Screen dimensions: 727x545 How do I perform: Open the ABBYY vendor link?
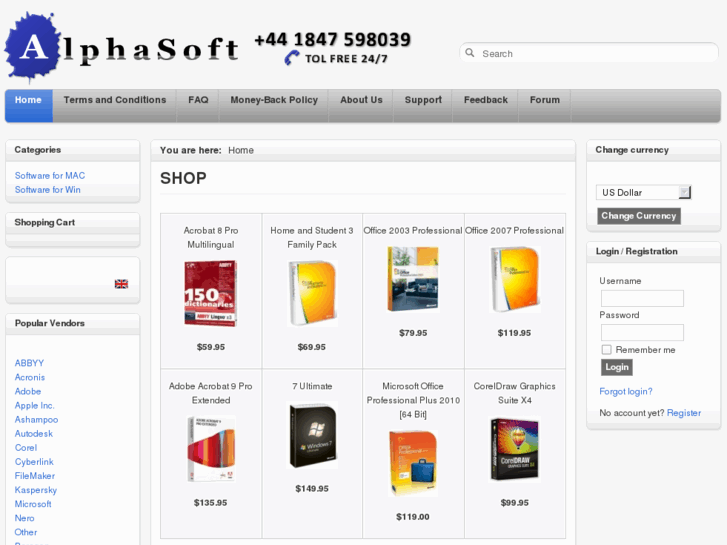[x=29, y=363]
